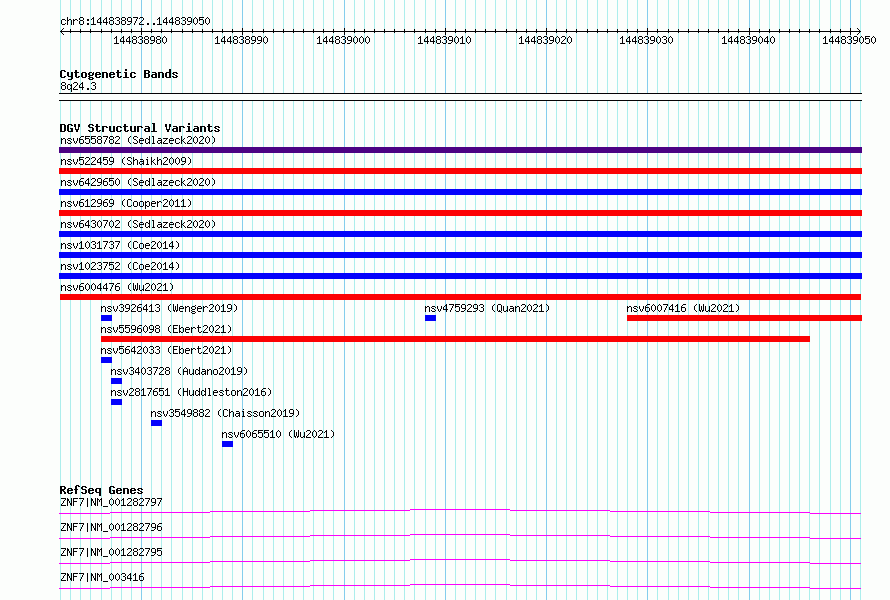890x600 pixels.
Task: Click the nsv2817651 (Huddleston2016) blue marker
Action: pos(116,402)
